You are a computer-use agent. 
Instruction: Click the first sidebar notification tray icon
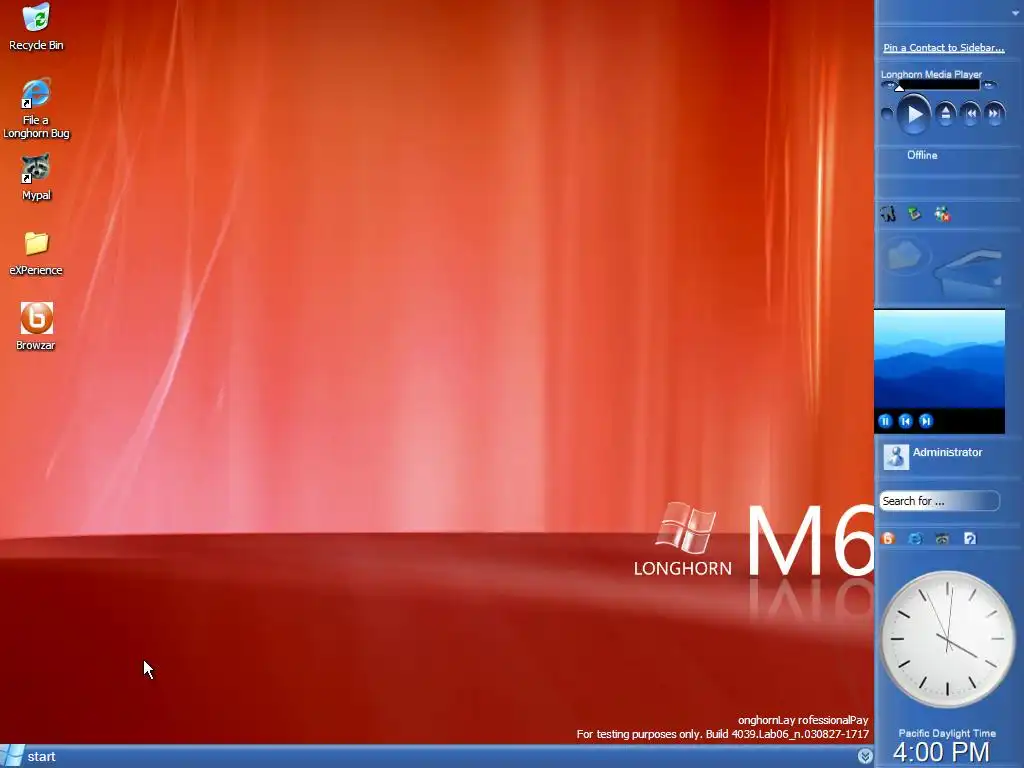tap(888, 214)
